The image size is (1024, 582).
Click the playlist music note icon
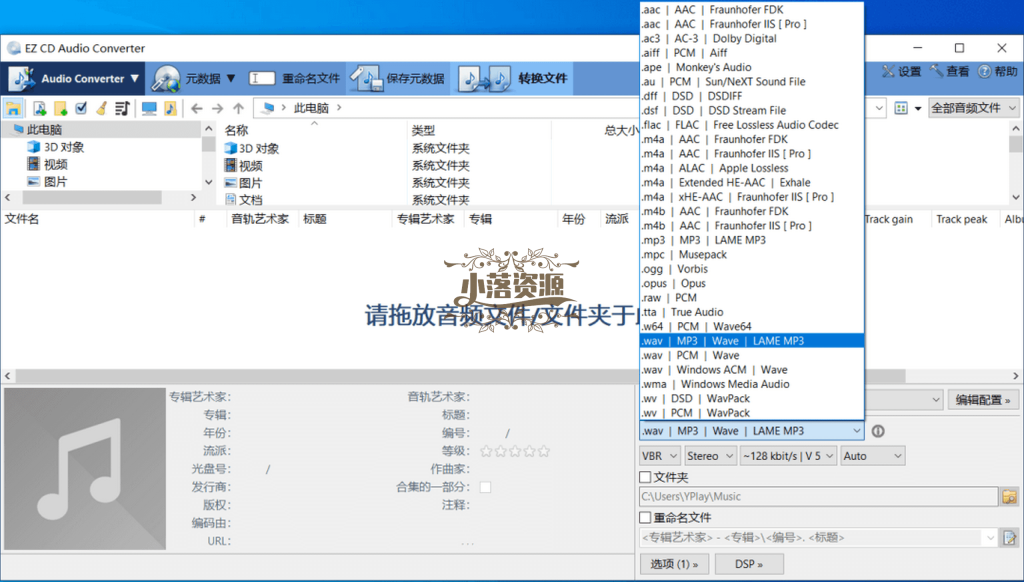click(x=122, y=108)
